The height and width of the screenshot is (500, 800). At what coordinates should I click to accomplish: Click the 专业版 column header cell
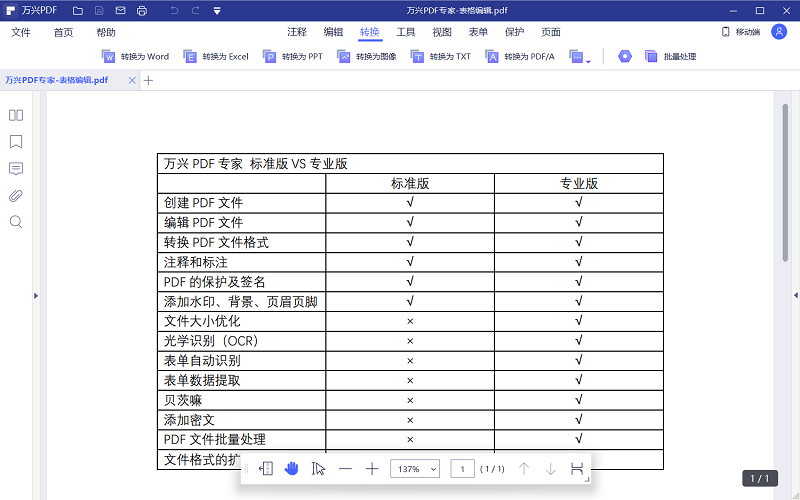tap(579, 183)
